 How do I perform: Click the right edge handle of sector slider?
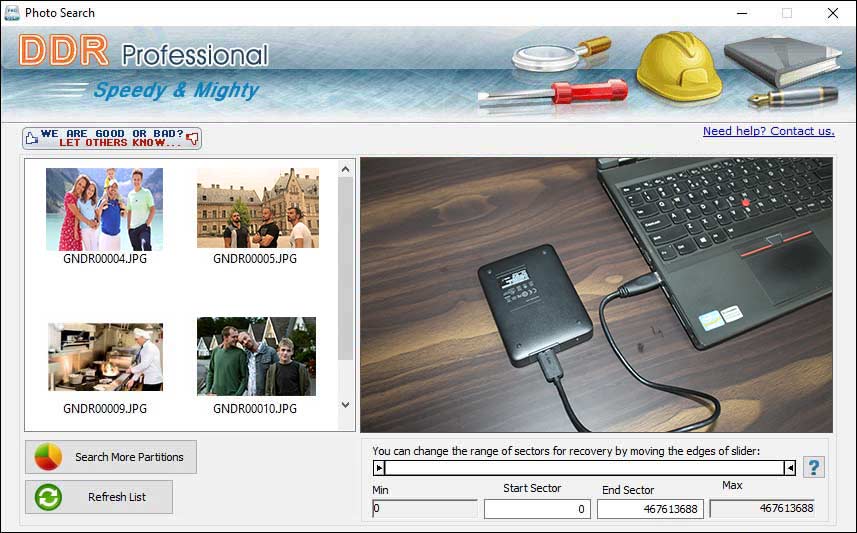coord(789,468)
